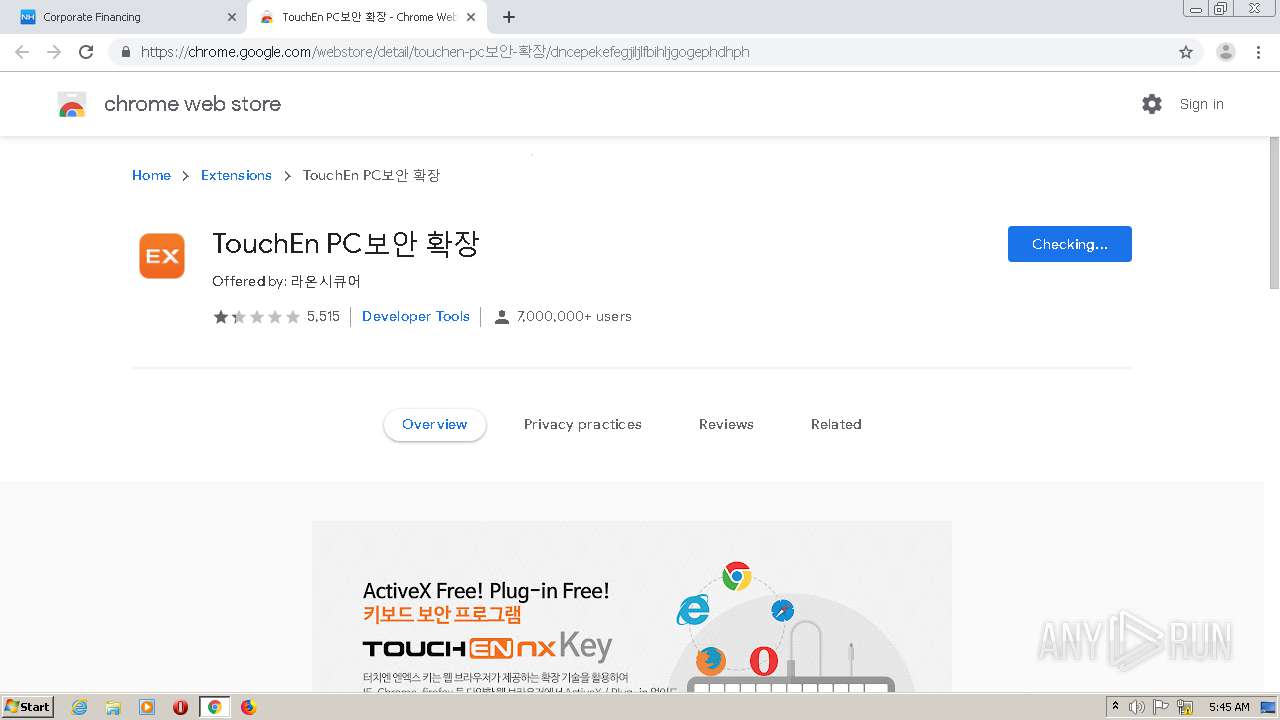Launch Opera from the taskbar

pos(180,707)
